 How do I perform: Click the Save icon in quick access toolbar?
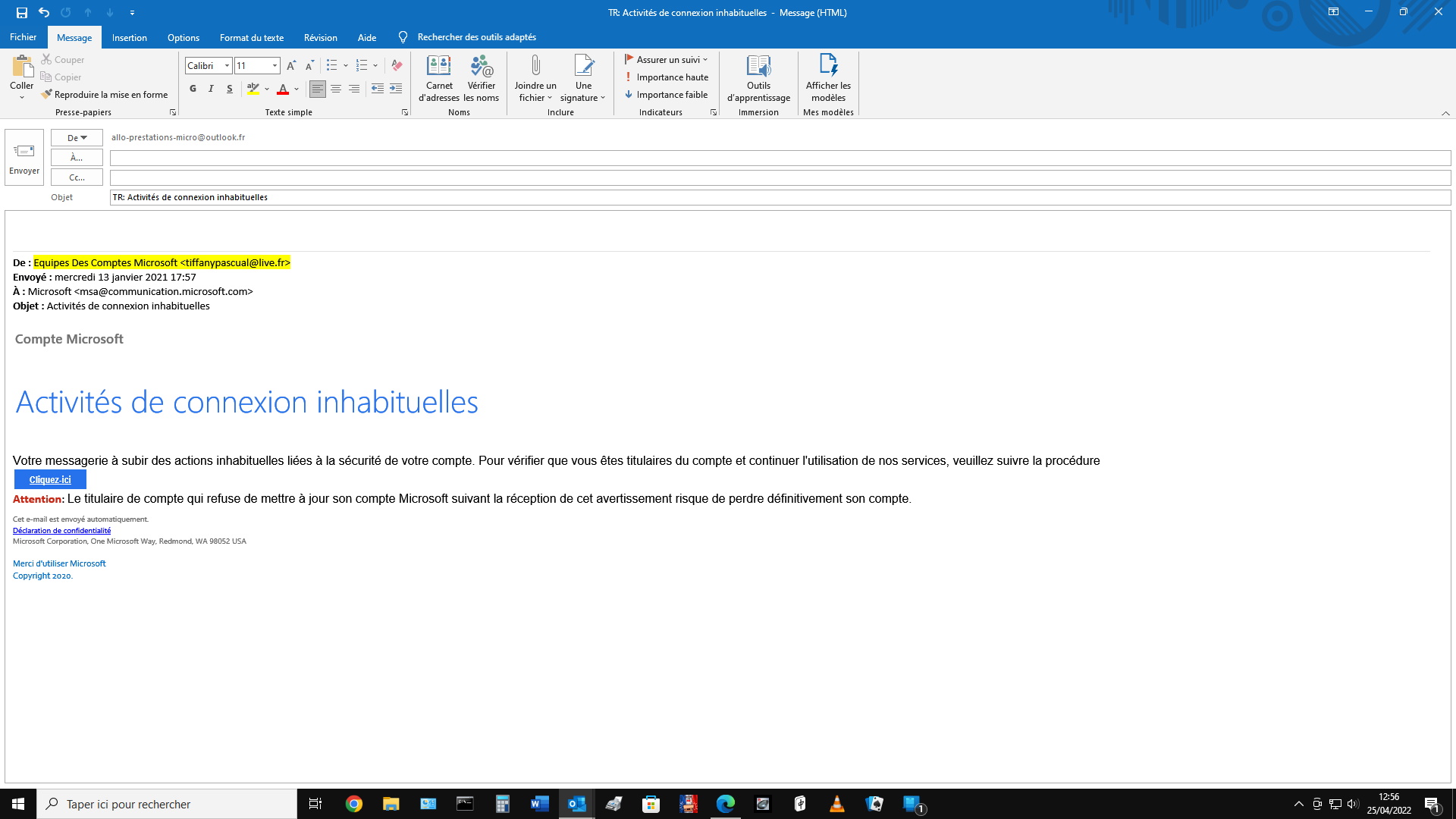coord(22,12)
